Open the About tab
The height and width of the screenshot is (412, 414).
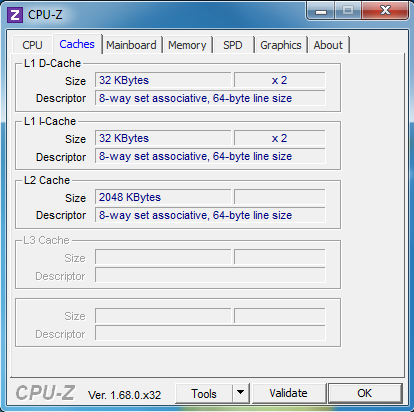pyautogui.click(x=328, y=45)
